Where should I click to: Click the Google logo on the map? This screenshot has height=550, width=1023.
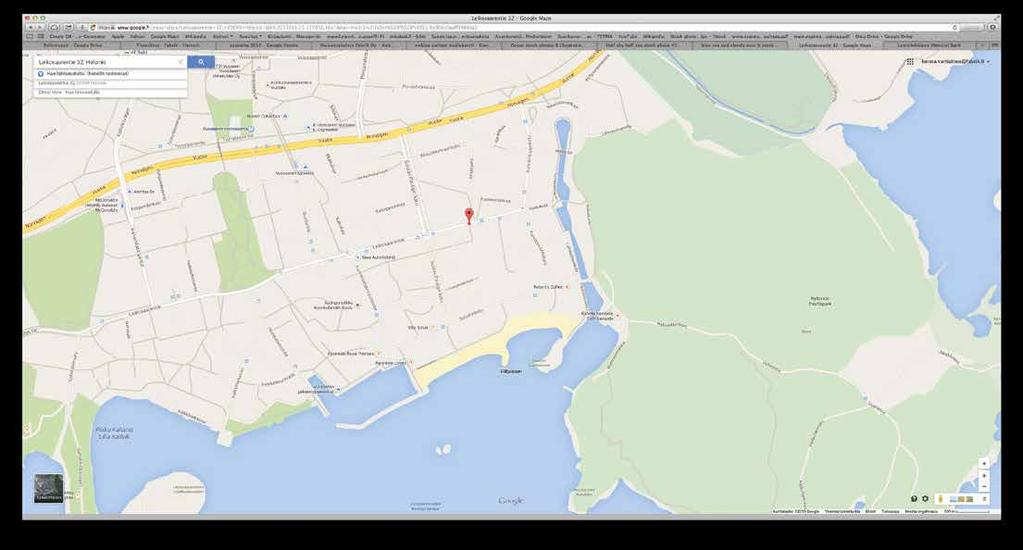coord(511,500)
